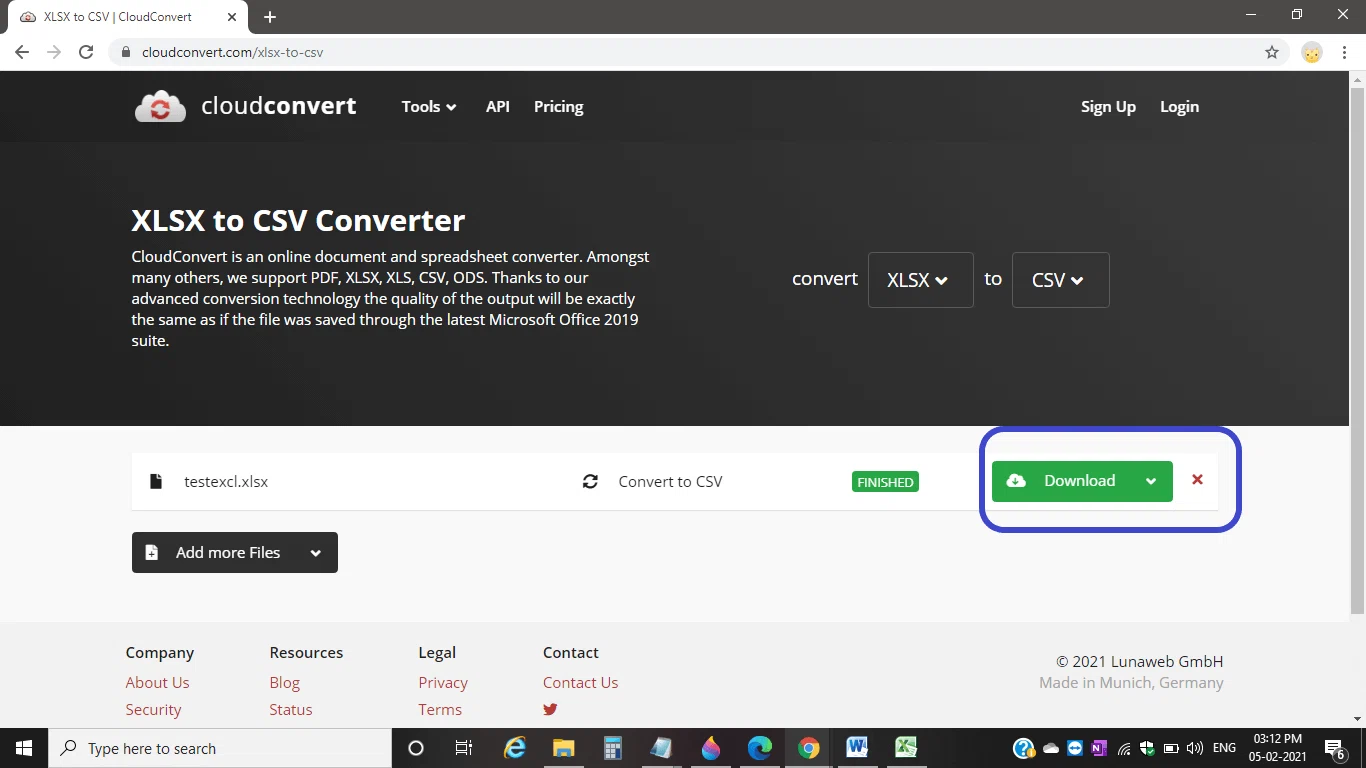Launch Internet Explorer from taskbar

click(515, 748)
